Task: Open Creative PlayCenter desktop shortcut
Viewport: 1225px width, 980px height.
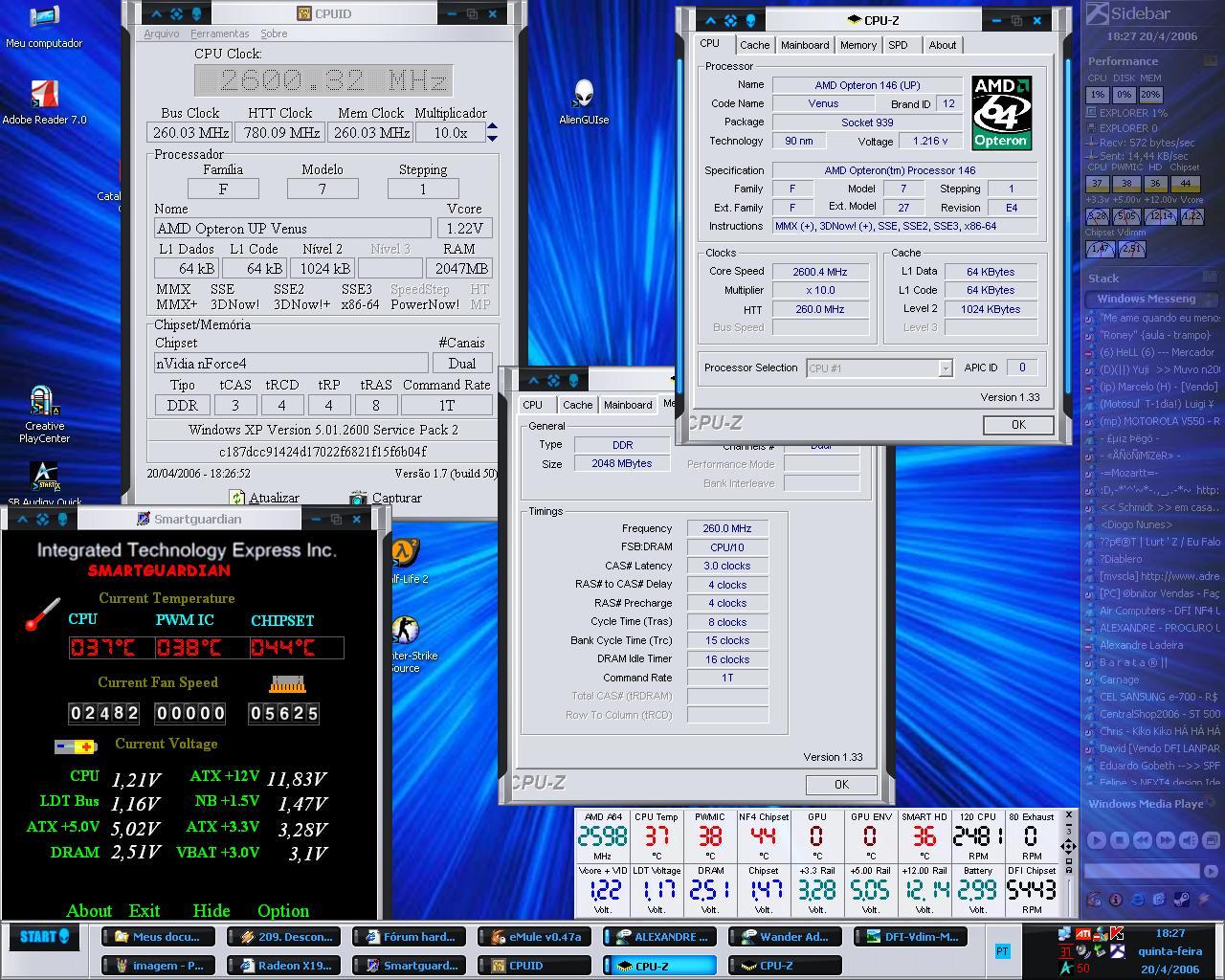Action: pos(44,415)
